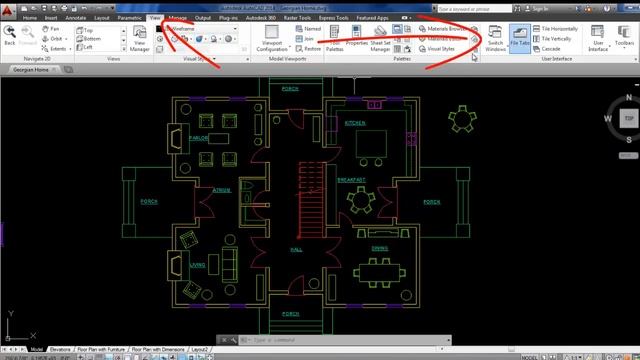This screenshot has width=640, height=360.
Task: Click the keyword search input field
Action: 474,9
